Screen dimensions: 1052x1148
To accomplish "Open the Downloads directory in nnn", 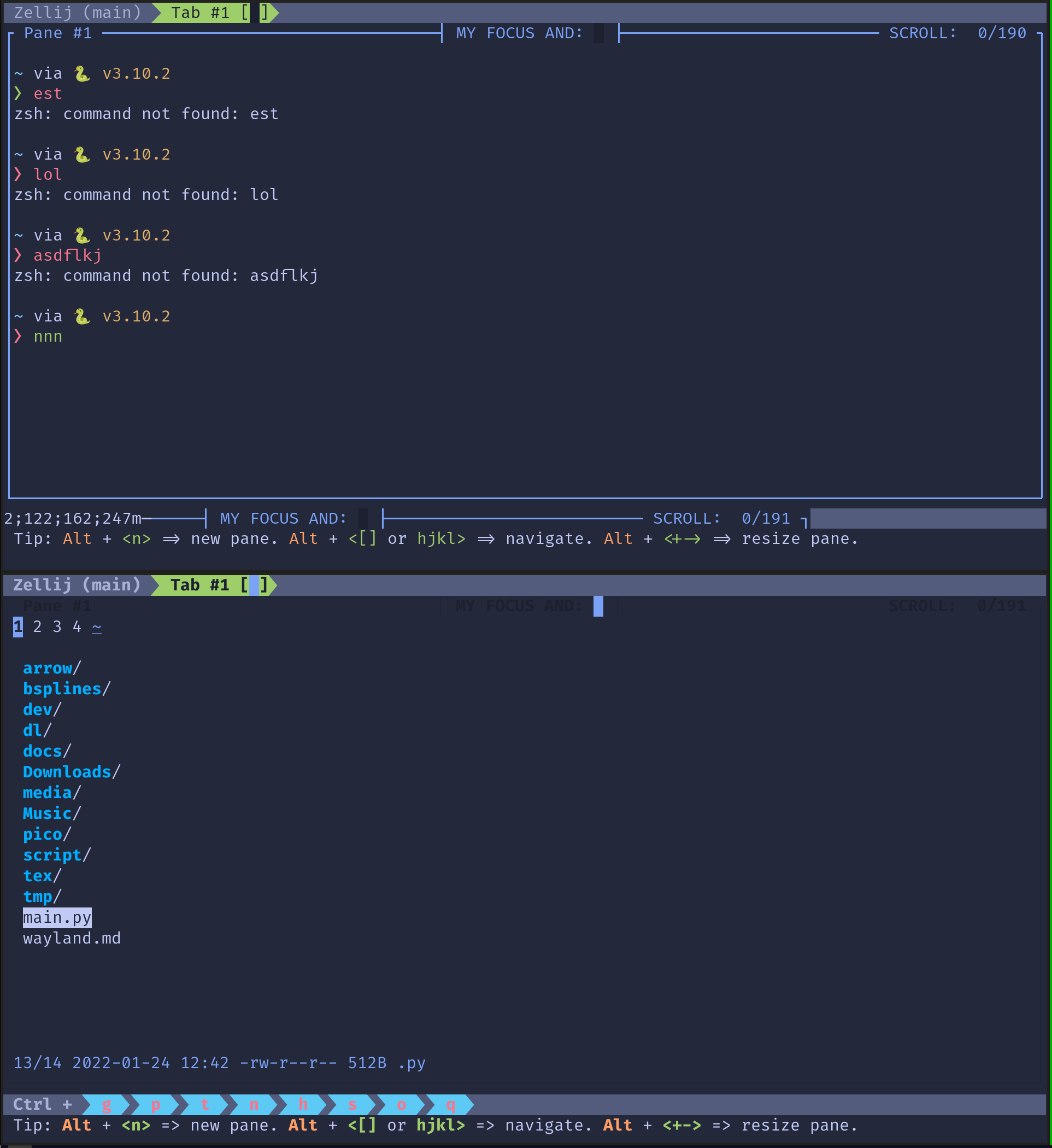I will point(67,771).
